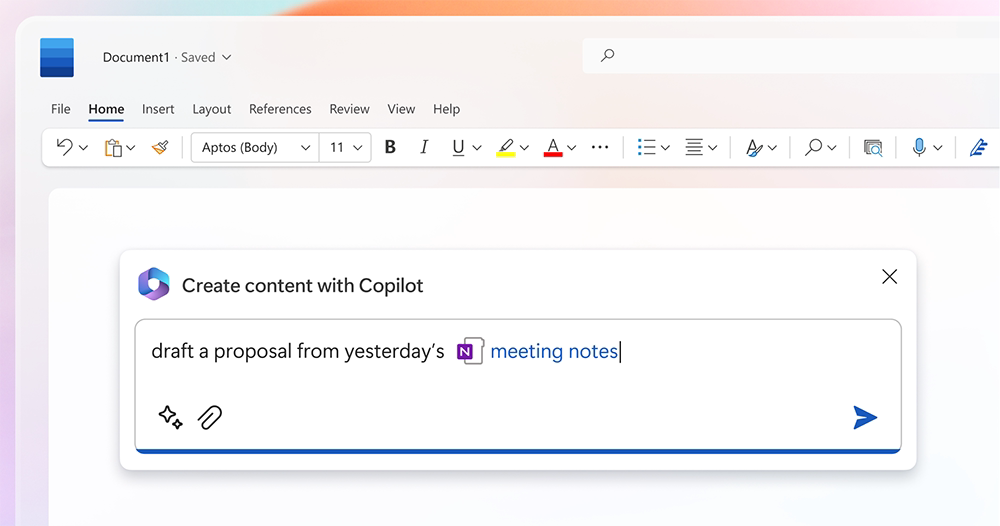This screenshot has width=1000, height=526.
Task: Click the Copilot sparkle inspire icon
Action: [170, 417]
